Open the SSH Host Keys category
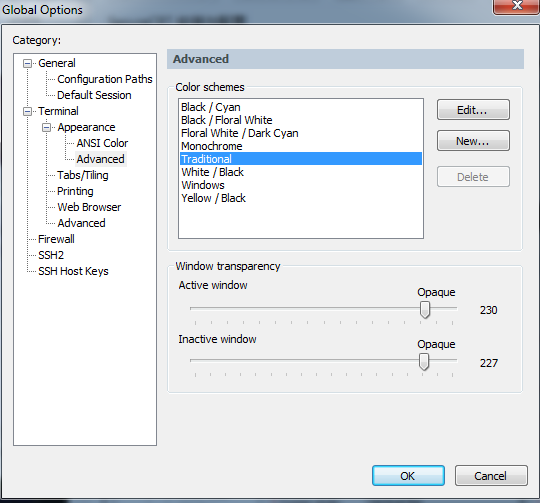Image resolution: width=540 pixels, height=503 pixels. pos(73,271)
